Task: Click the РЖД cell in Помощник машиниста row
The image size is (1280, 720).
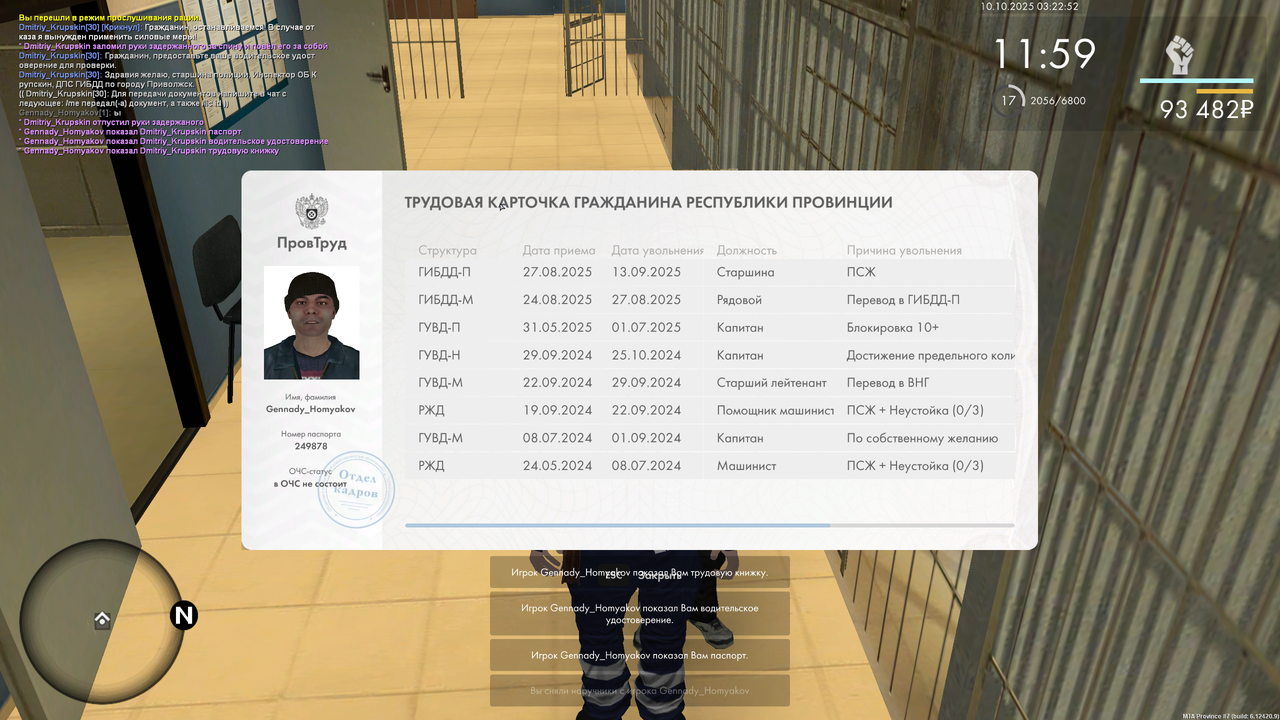Action: 431,410
